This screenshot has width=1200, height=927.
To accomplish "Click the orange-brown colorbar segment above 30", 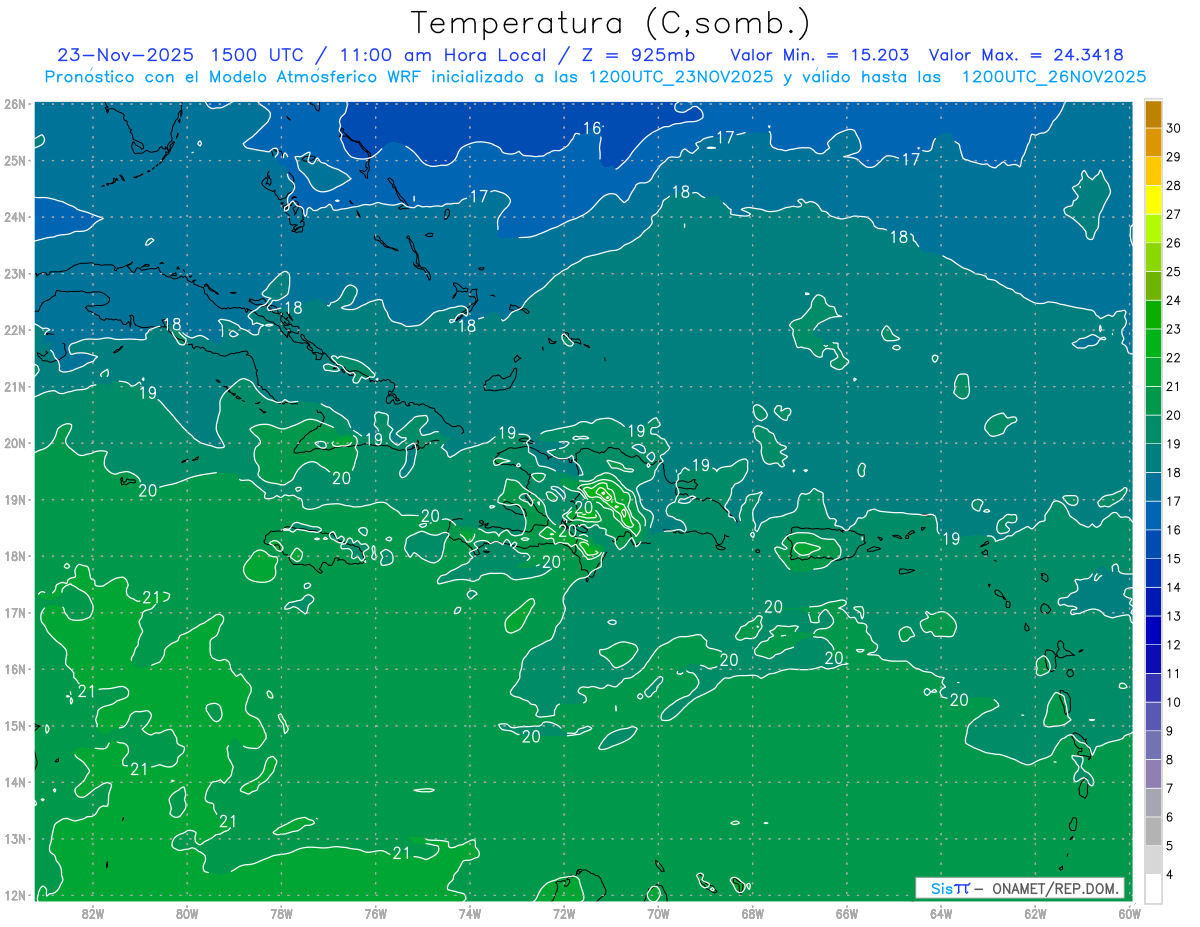I will coord(1153,113).
